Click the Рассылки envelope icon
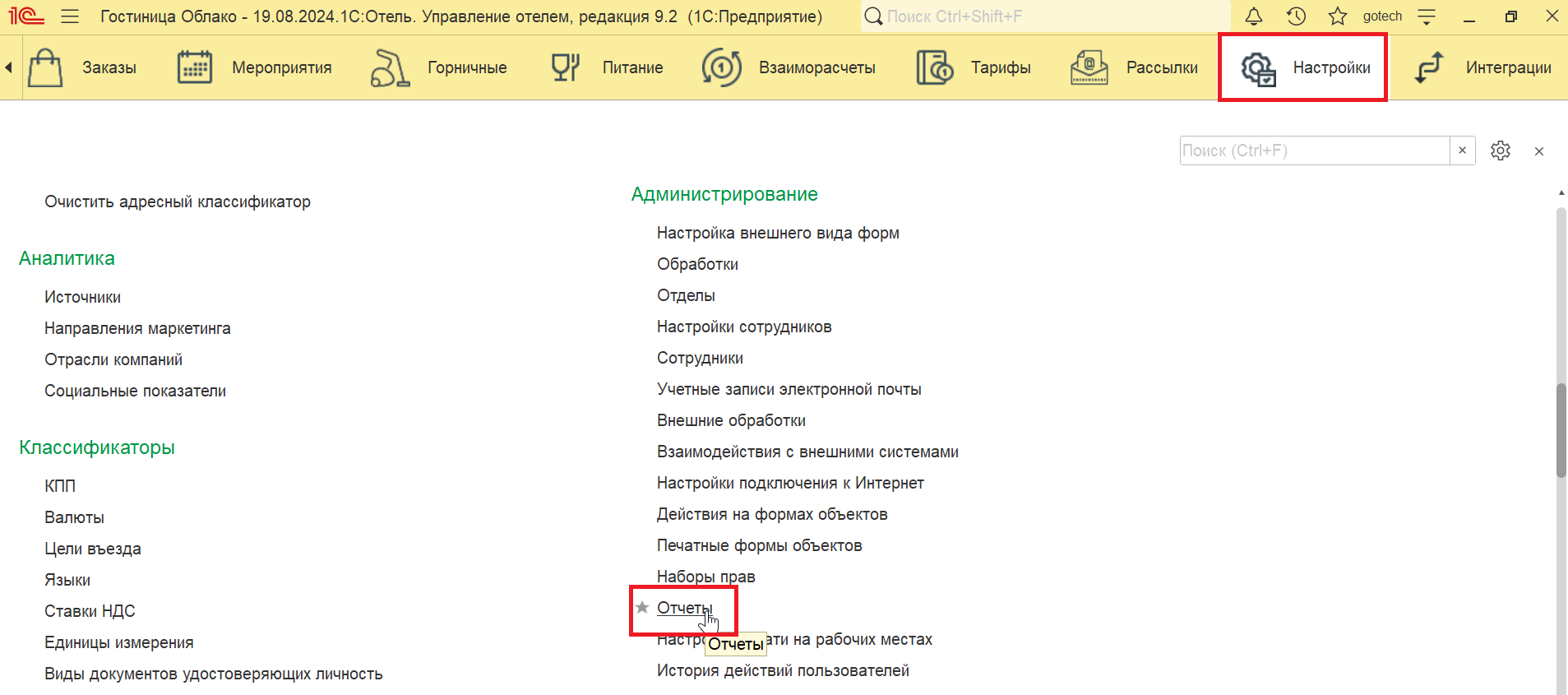 pyautogui.click(x=1089, y=67)
